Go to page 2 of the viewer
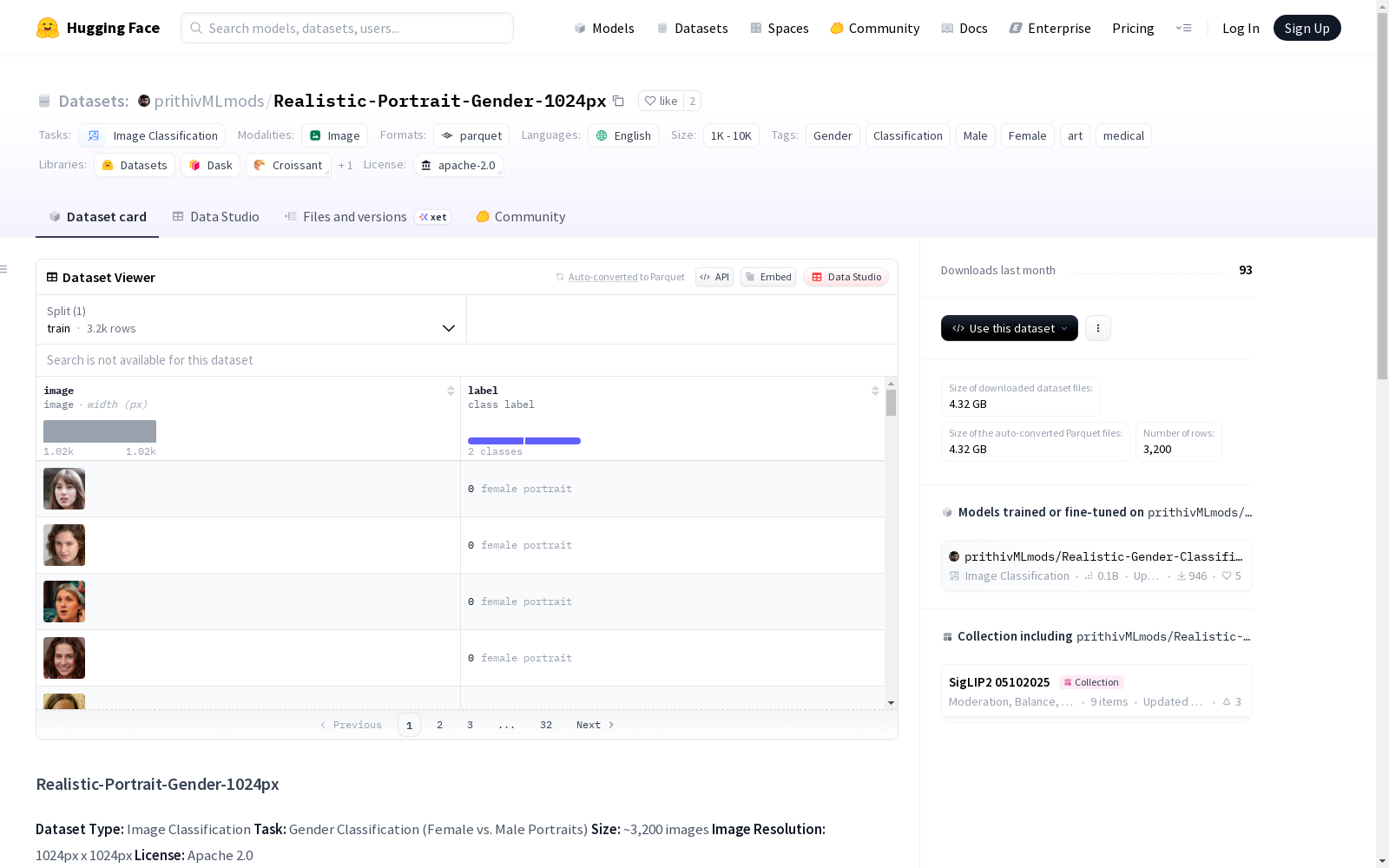Viewport: 1389px width, 868px height. [440, 725]
